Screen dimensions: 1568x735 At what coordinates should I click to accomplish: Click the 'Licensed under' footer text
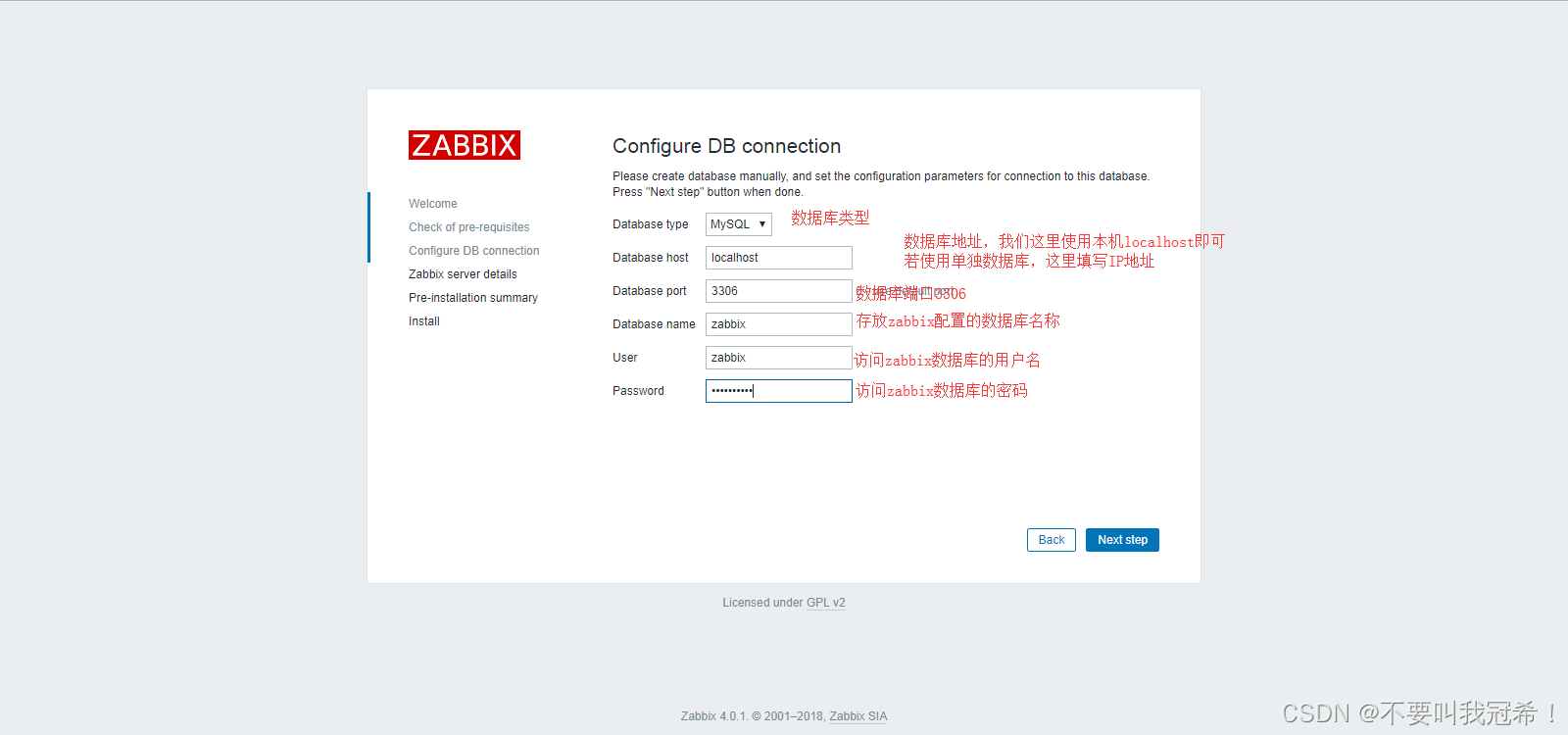(x=762, y=603)
